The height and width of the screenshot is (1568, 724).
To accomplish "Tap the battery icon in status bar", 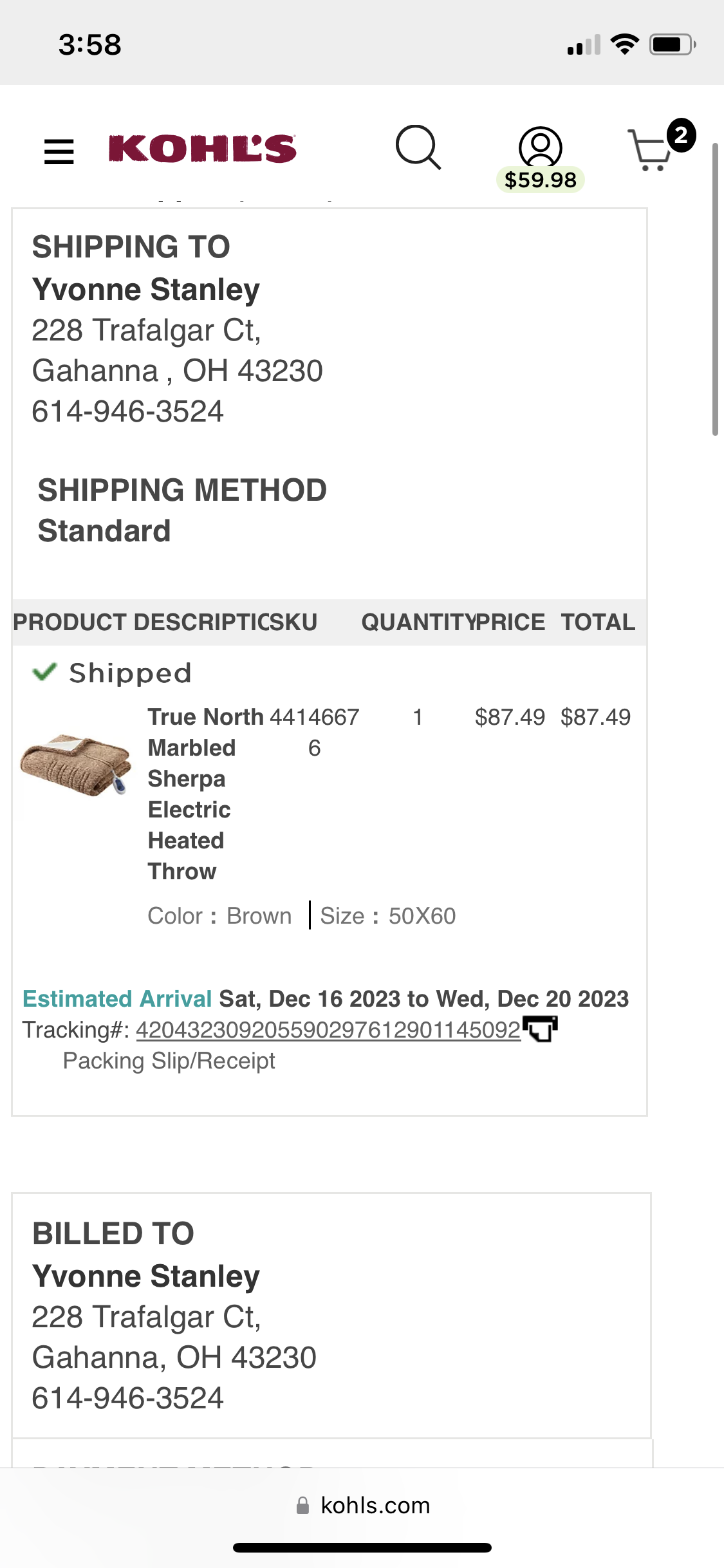I will tap(673, 44).
